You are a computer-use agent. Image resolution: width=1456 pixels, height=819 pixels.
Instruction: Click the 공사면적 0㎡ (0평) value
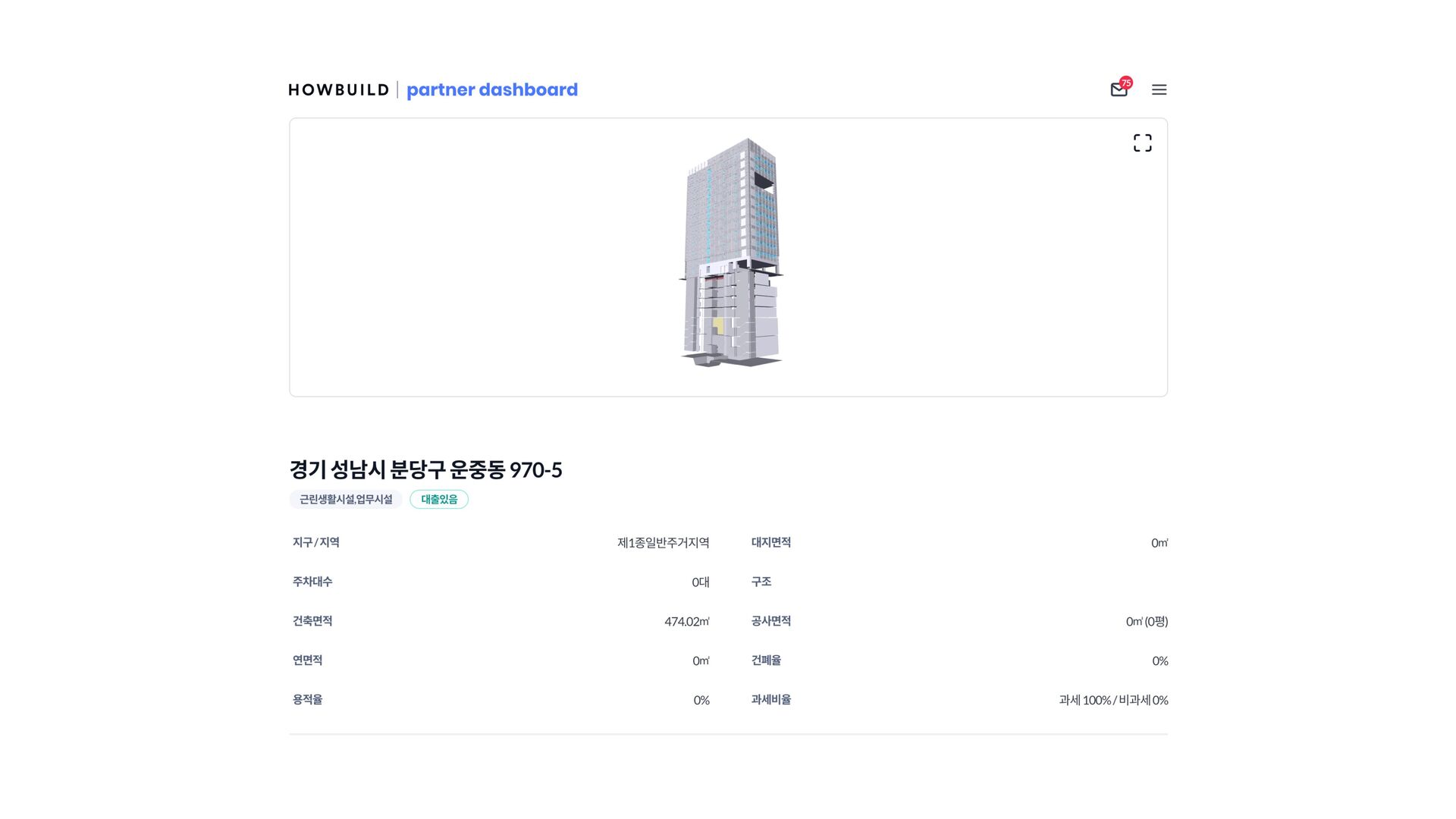click(1146, 621)
